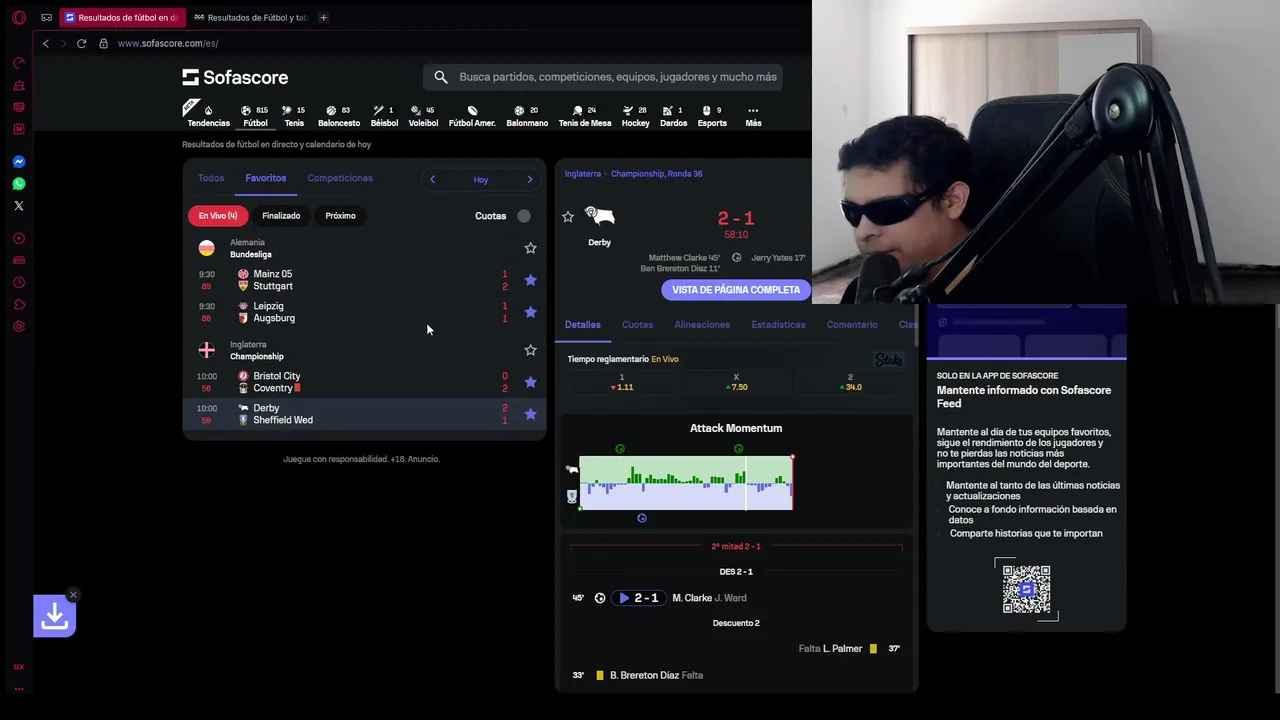Screen dimensions: 1280x720
Task: Open Facebook Messenger in Opera sidebar
Action: (x=18, y=162)
